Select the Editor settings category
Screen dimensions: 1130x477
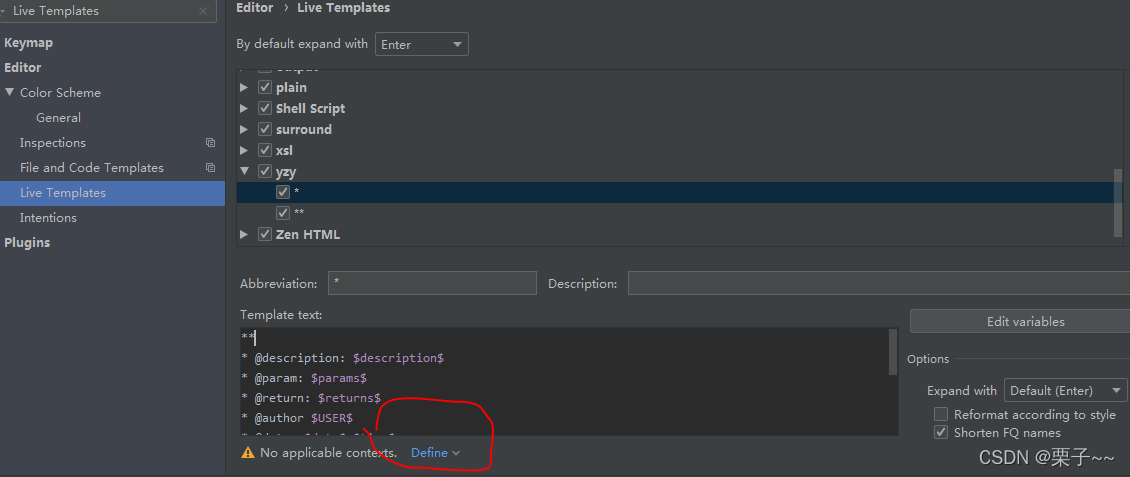pyautogui.click(x=23, y=67)
